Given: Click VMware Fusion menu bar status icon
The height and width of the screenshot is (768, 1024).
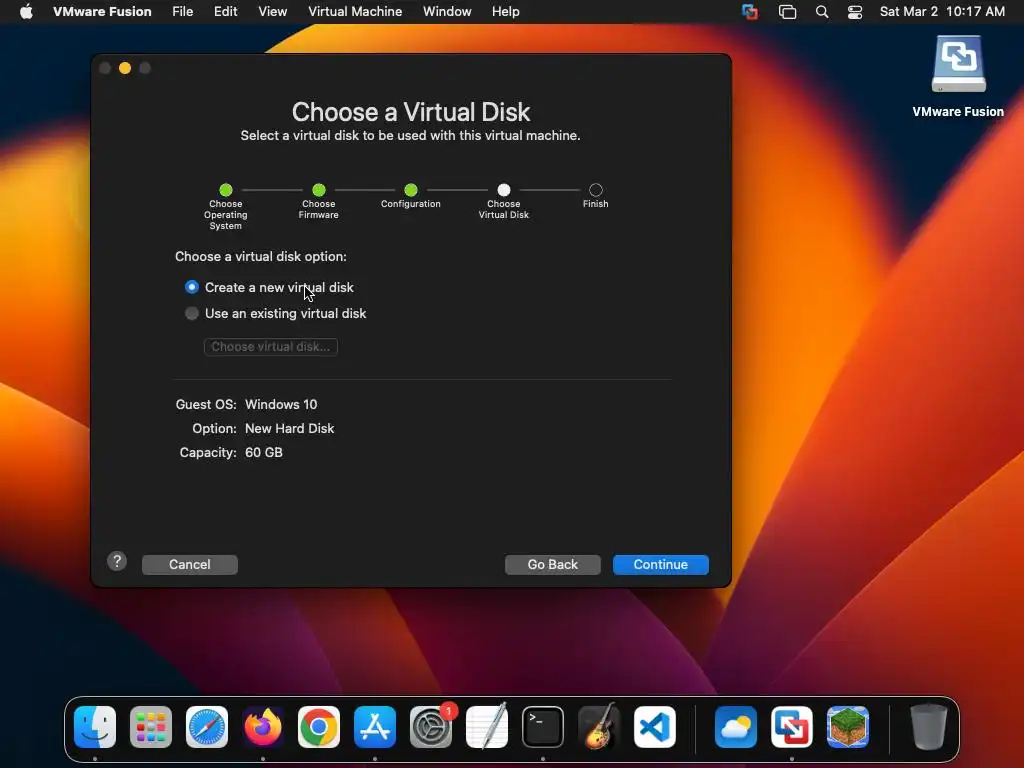Looking at the screenshot, I should 750,12.
